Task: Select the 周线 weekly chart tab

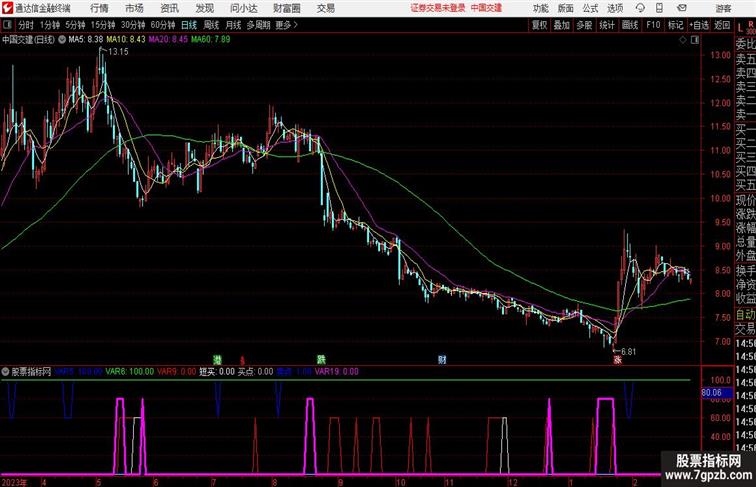Action: coord(211,25)
